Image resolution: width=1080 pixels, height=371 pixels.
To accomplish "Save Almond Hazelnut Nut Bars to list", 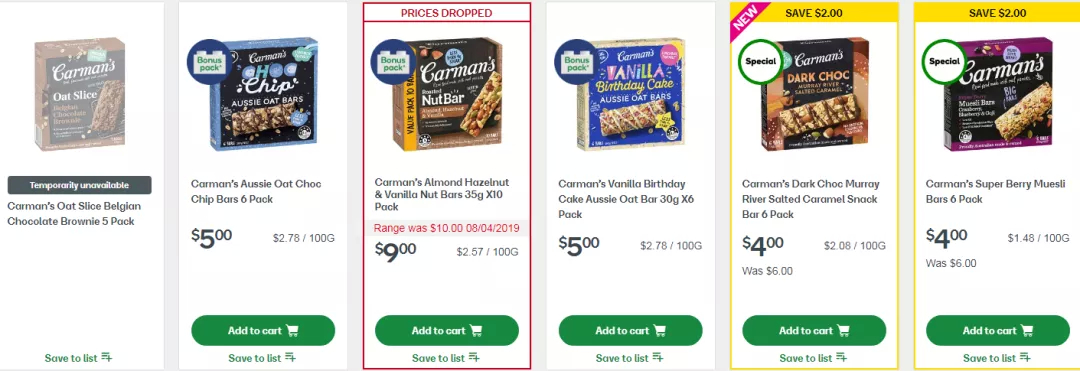I will (x=446, y=358).
